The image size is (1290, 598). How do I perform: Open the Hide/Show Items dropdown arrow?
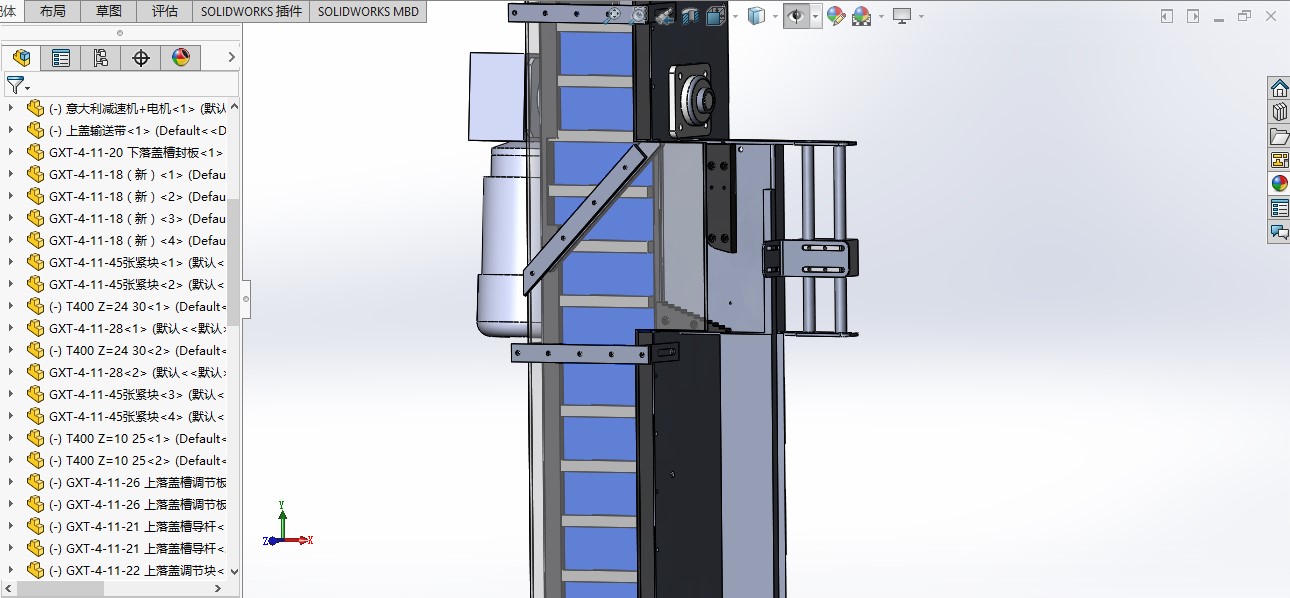point(816,16)
